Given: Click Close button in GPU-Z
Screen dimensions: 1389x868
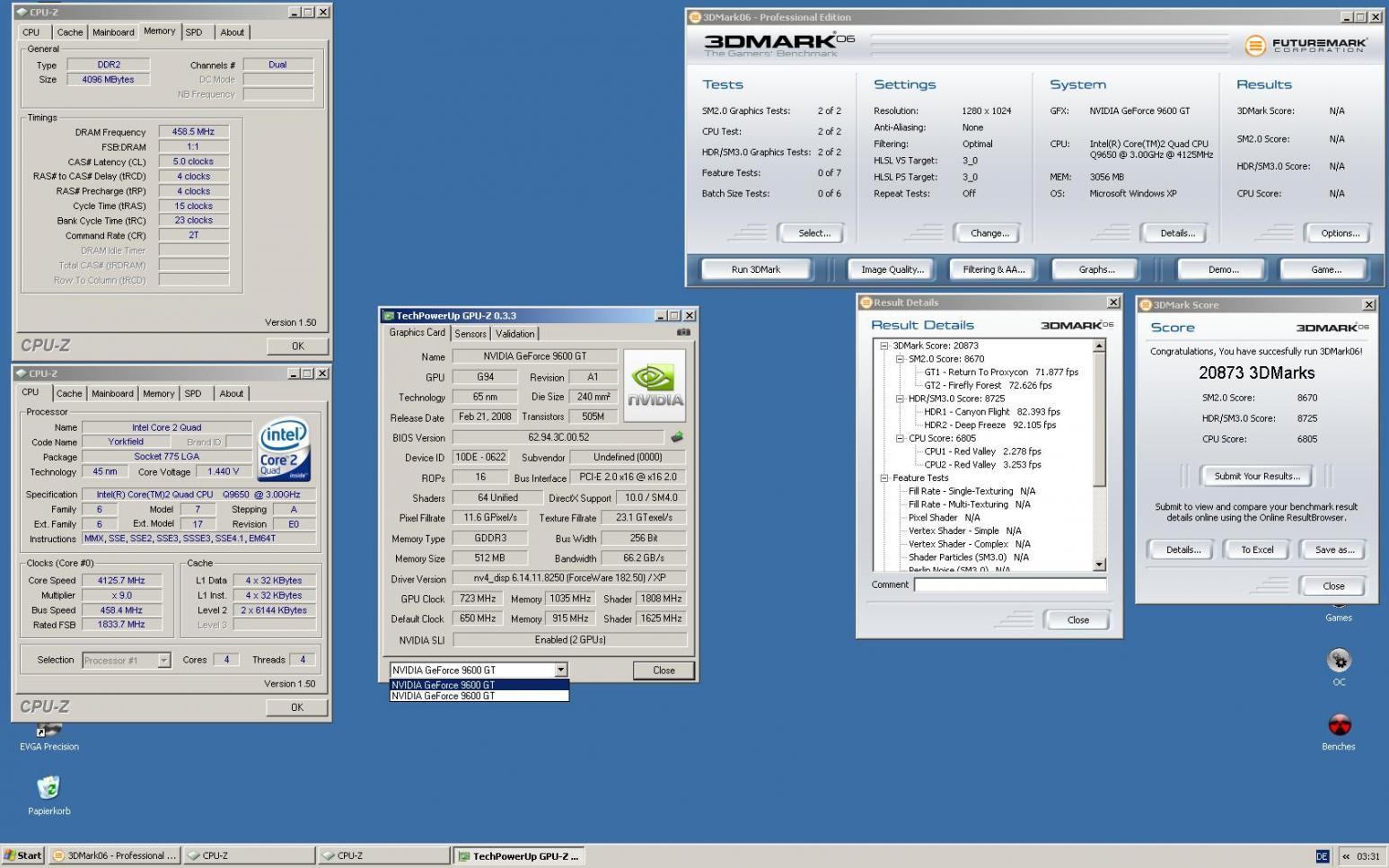Looking at the screenshot, I should (664, 670).
